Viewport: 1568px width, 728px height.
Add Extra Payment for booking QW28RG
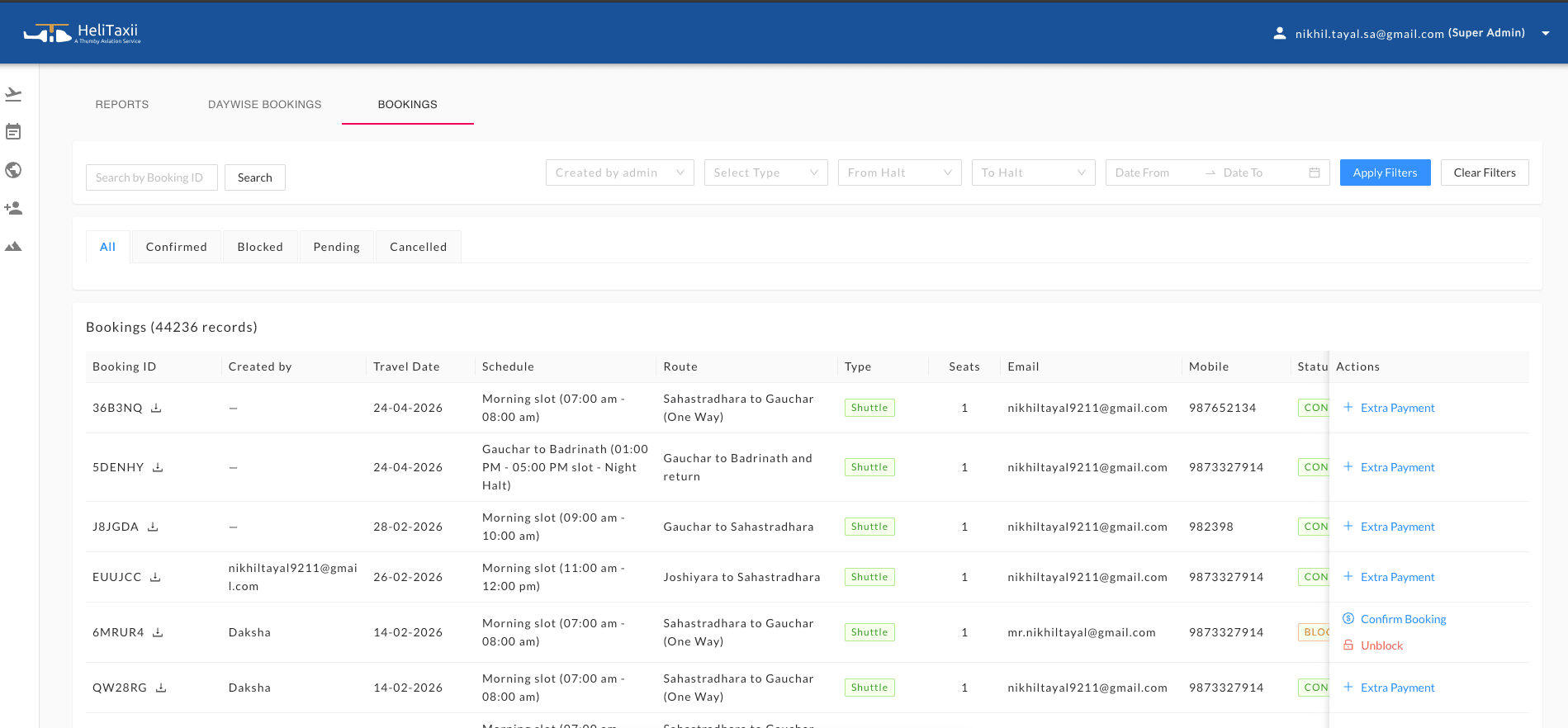[x=1390, y=688]
